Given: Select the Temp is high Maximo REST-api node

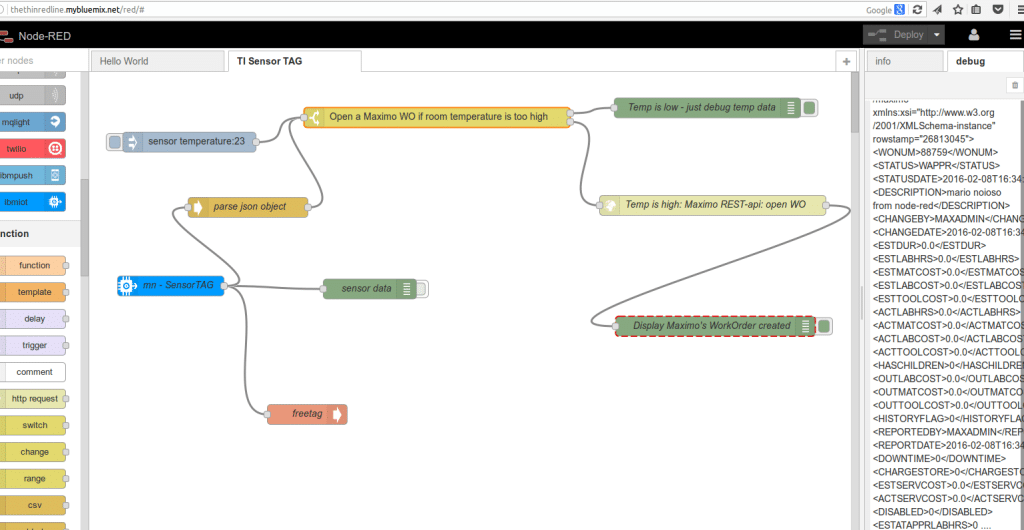Looking at the screenshot, I should click(x=714, y=205).
